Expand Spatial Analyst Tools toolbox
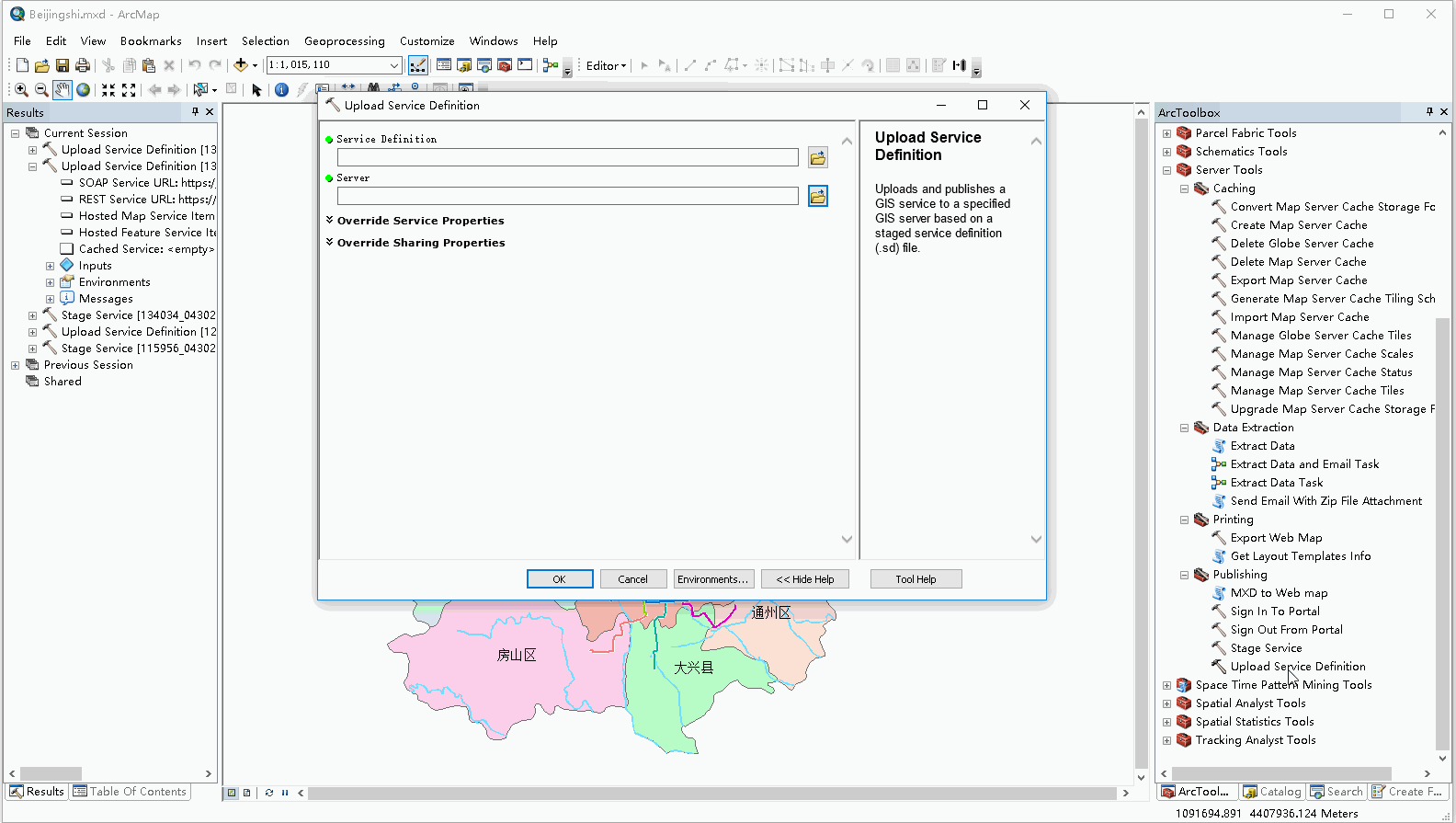The height and width of the screenshot is (823, 1456). click(1167, 703)
